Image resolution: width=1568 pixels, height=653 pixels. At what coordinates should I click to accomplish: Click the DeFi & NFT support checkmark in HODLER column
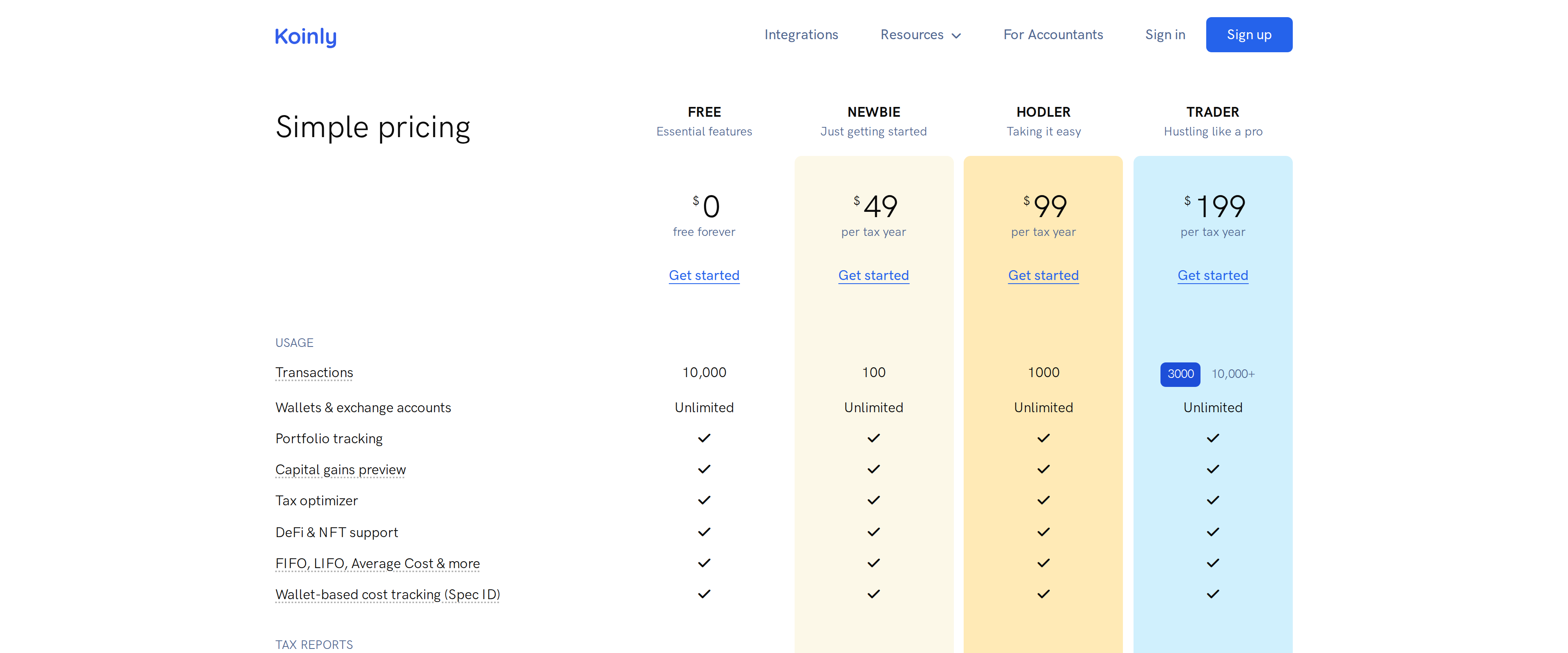(x=1043, y=532)
